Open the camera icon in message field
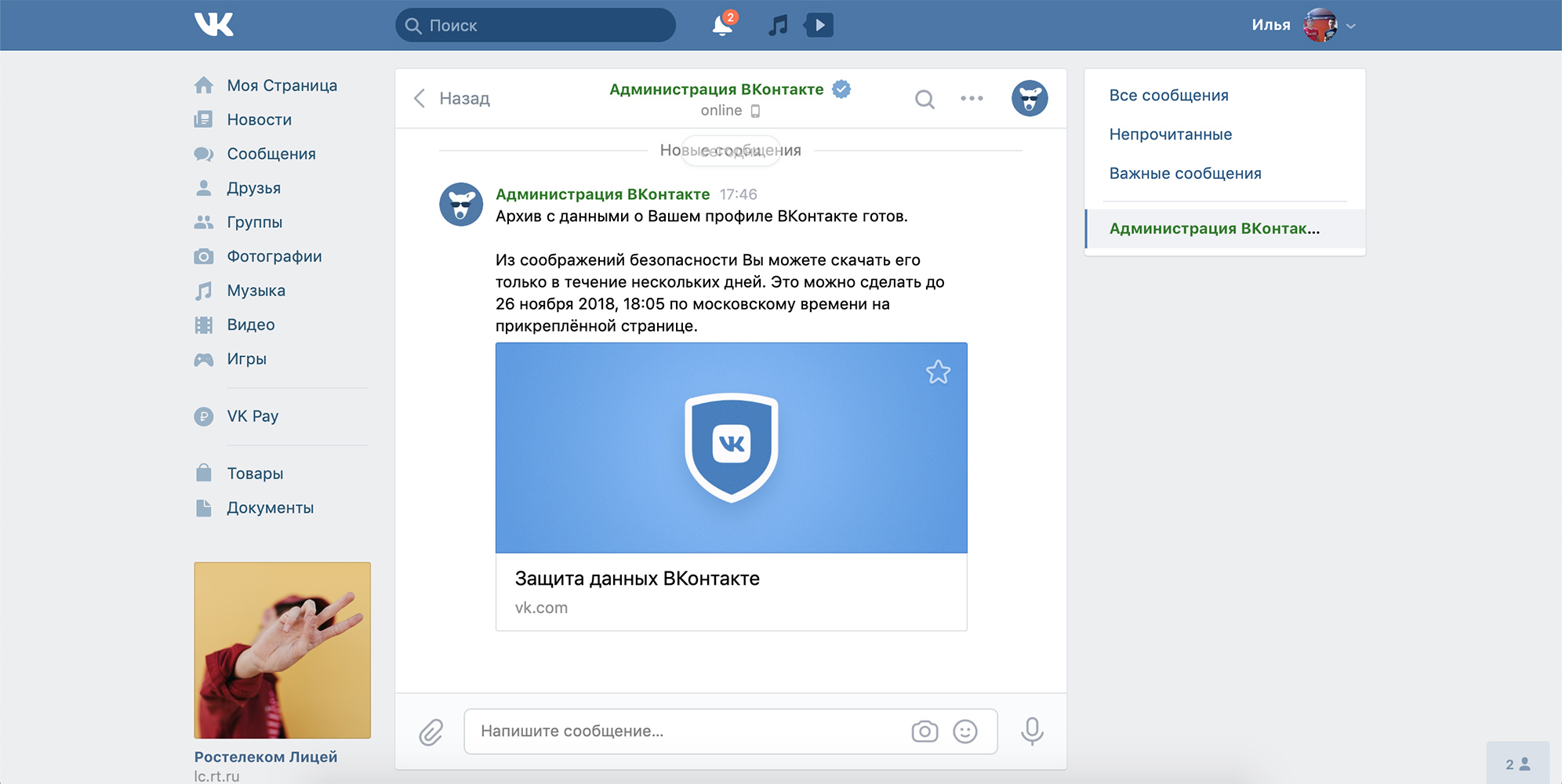 pyautogui.click(x=924, y=731)
